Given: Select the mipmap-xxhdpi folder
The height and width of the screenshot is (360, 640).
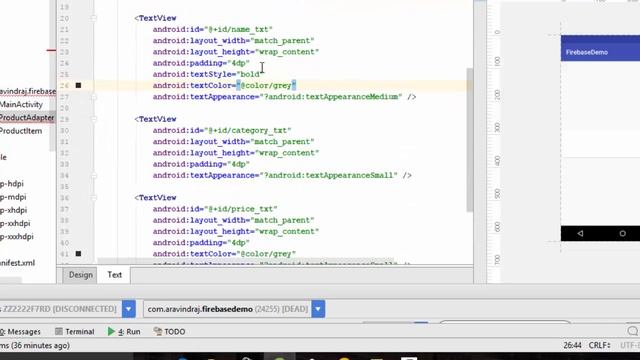Looking at the screenshot, I should click(15, 223).
